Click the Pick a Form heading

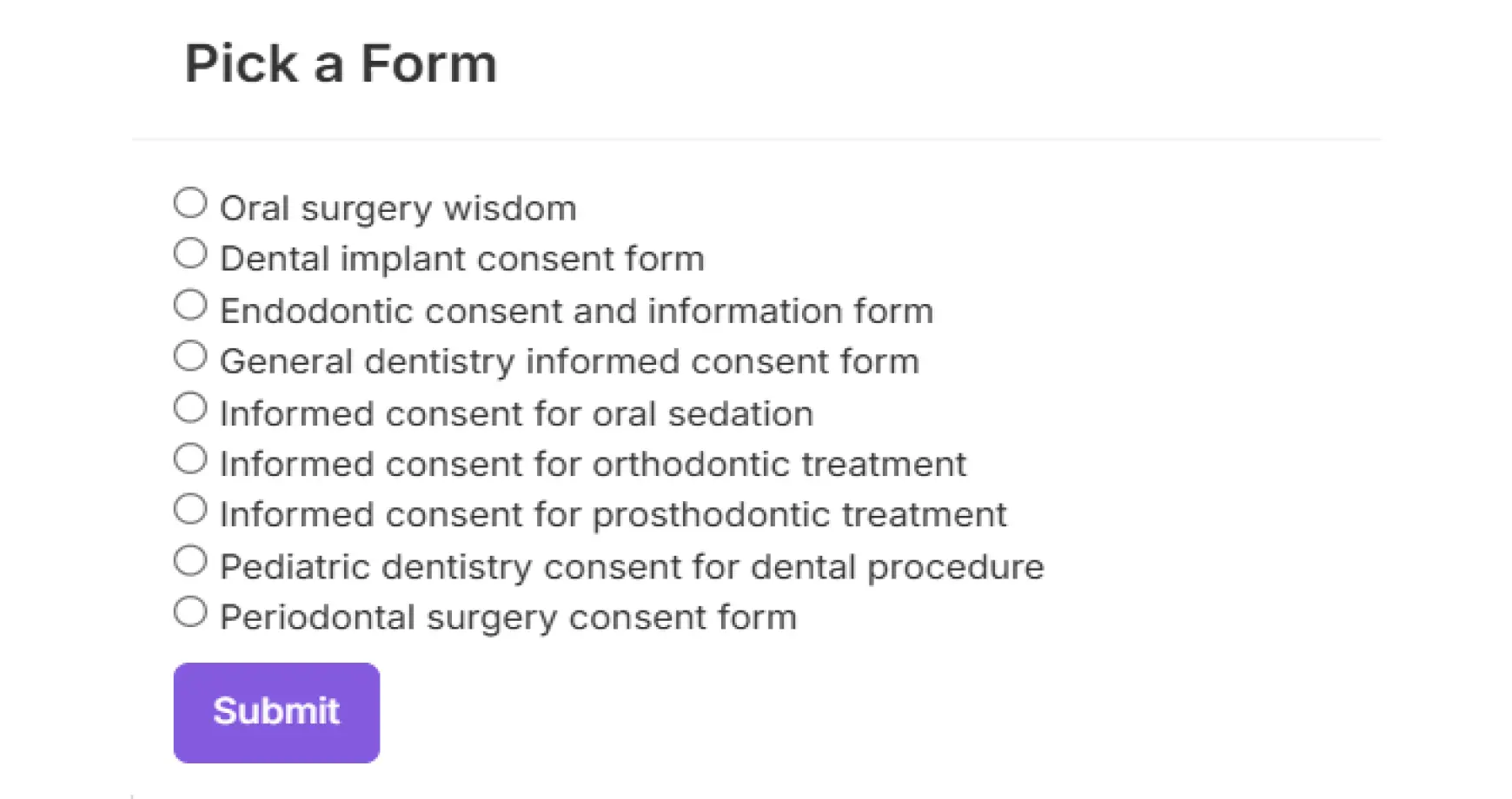click(339, 63)
